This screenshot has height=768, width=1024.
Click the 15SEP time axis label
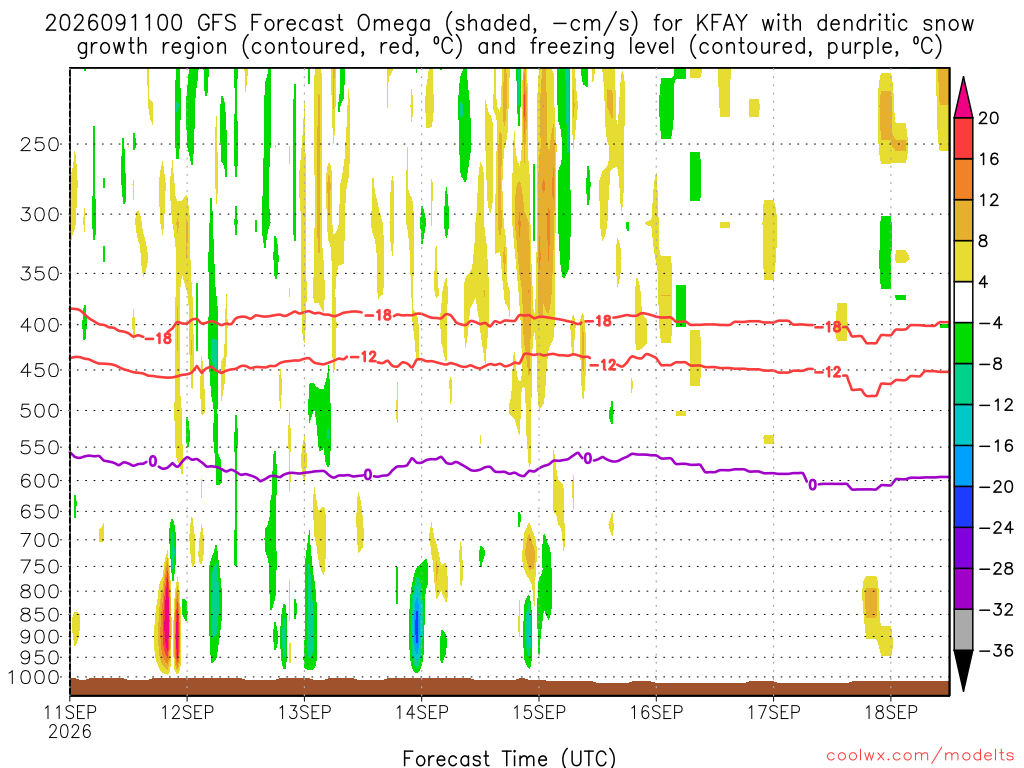(539, 712)
